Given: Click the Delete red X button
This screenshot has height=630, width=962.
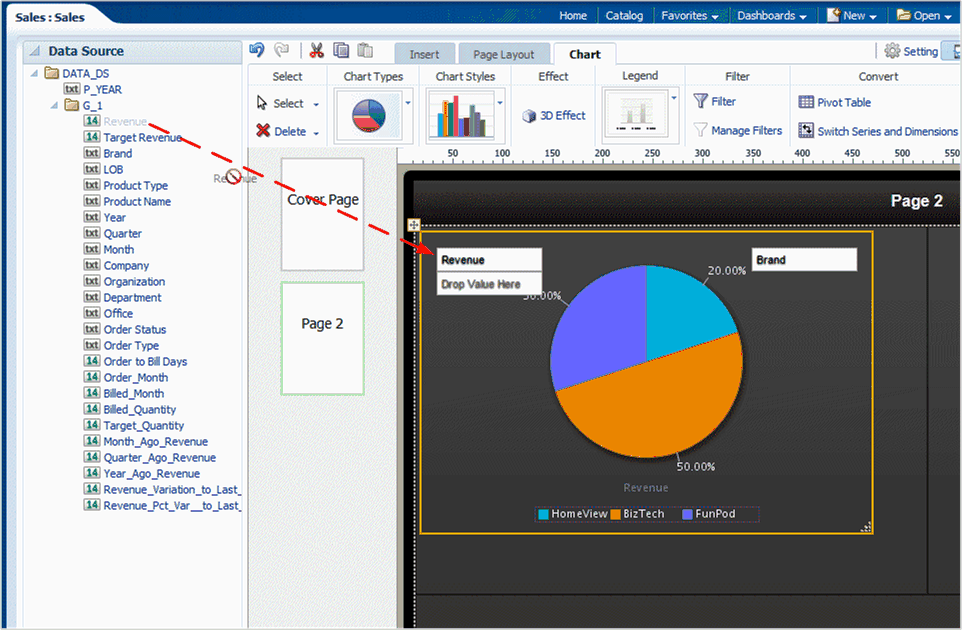Looking at the screenshot, I should (x=281, y=131).
